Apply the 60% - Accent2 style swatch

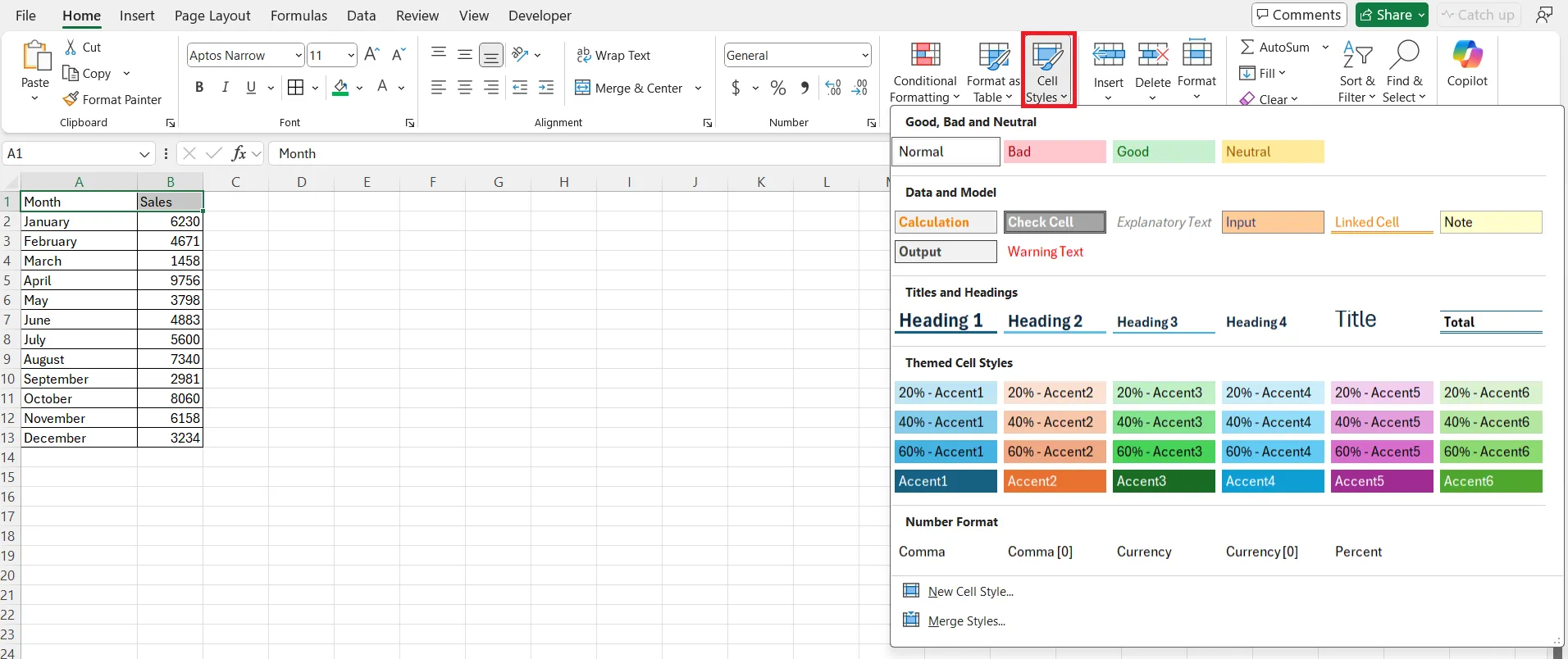[1055, 452]
